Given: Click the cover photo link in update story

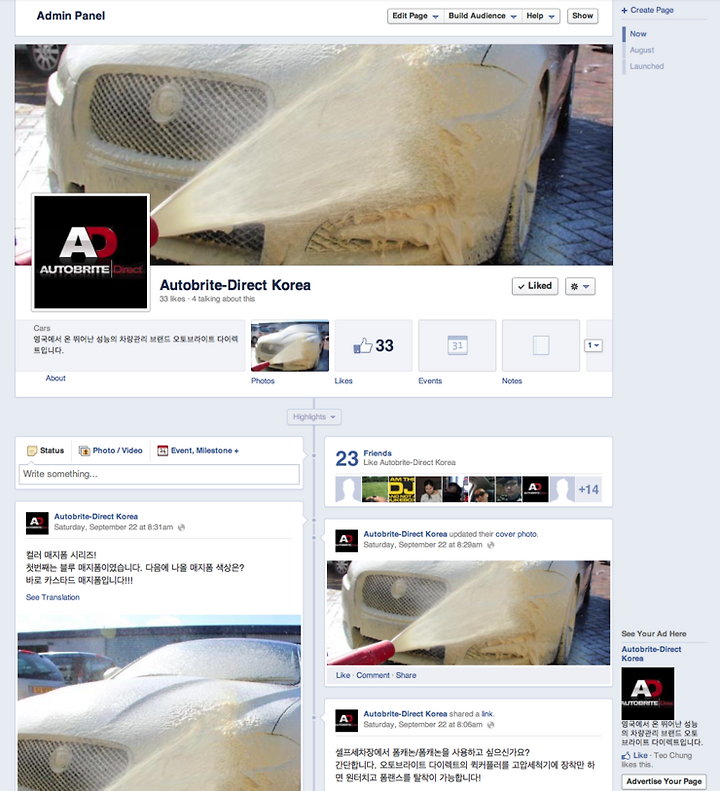Looking at the screenshot, I should [x=517, y=534].
